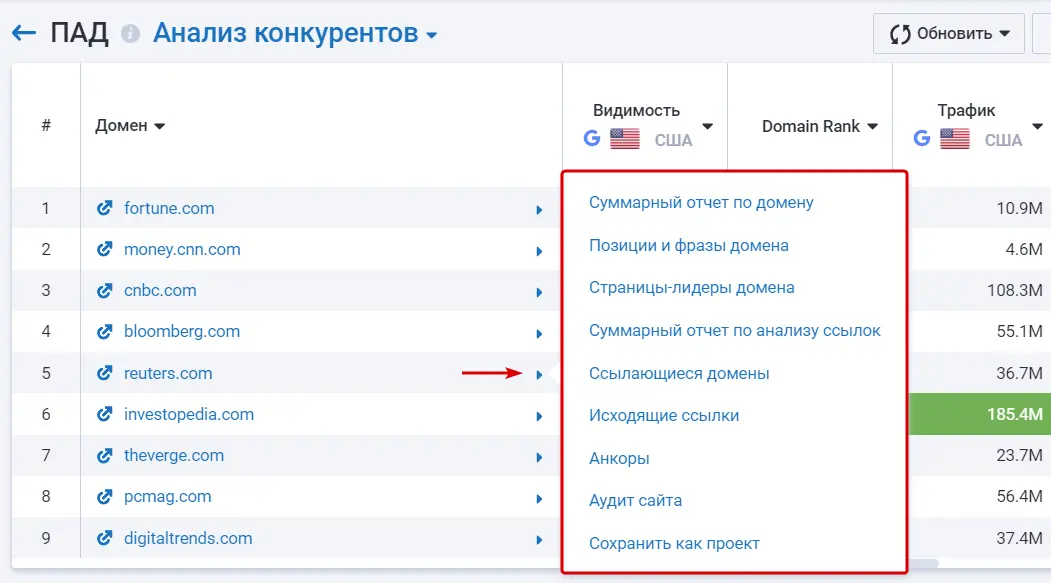Open the cnbc.com domain link
Image resolution: width=1051 pixels, height=583 pixels.
160,291
